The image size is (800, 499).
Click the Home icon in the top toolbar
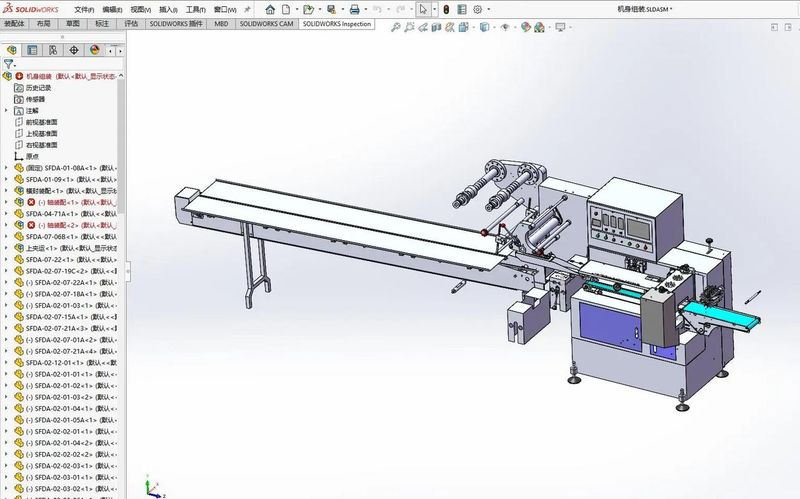pos(270,9)
